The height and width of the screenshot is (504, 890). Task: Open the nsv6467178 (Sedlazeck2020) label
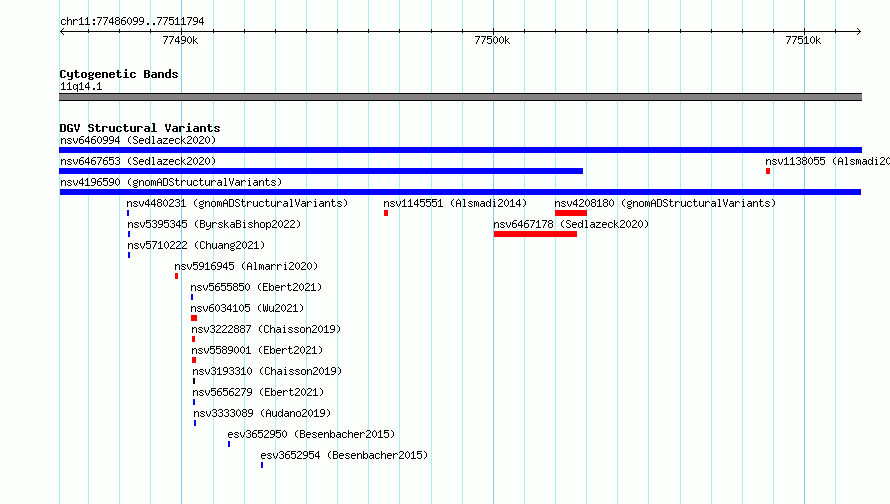[x=571, y=224]
